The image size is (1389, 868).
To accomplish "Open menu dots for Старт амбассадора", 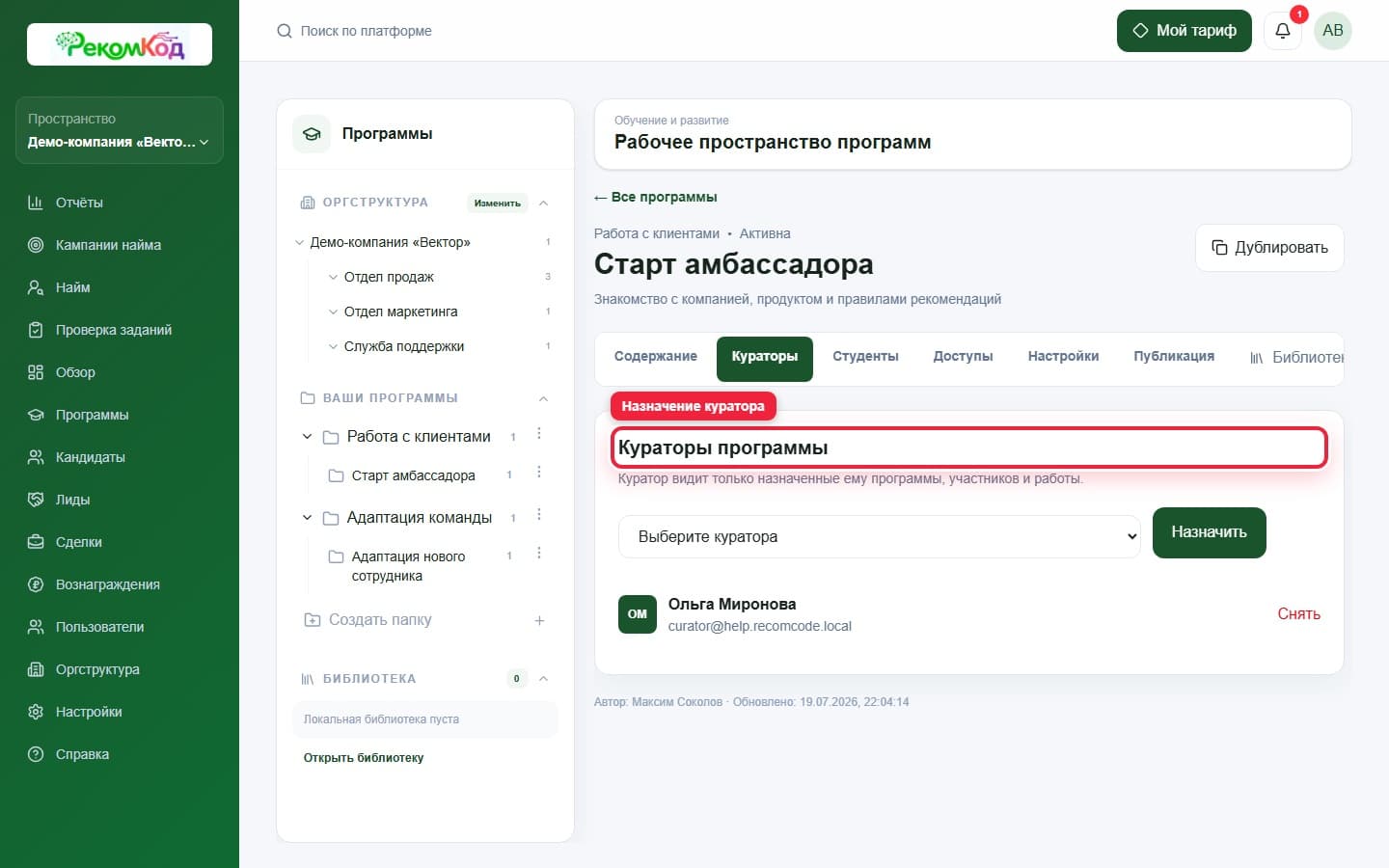I will (x=539, y=473).
